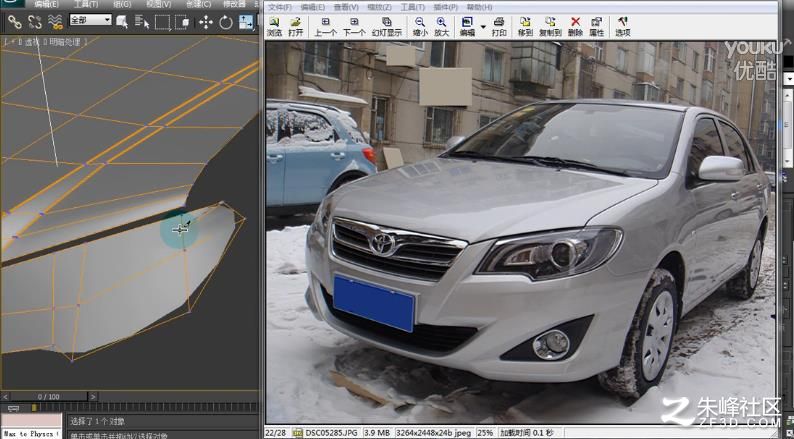
Task: Click the key mode icon left of track bar
Action: (13, 408)
